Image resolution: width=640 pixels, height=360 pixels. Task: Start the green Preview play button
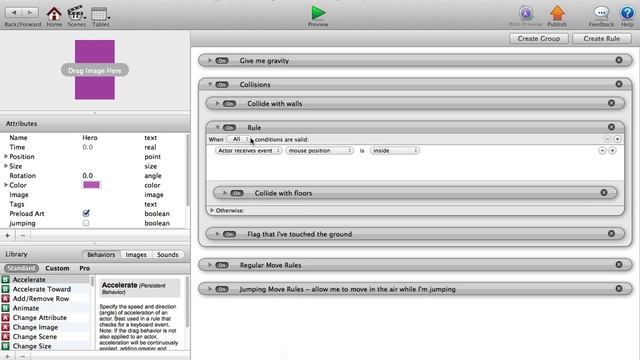coord(318,13)
